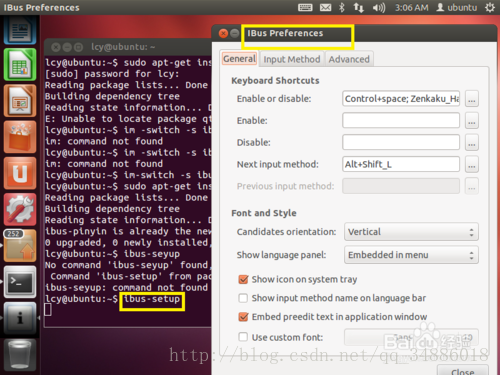The width and height of the screenshot is (500, 375).
Task: Enable Use custom font checkbox
Action: coord(243,337)
